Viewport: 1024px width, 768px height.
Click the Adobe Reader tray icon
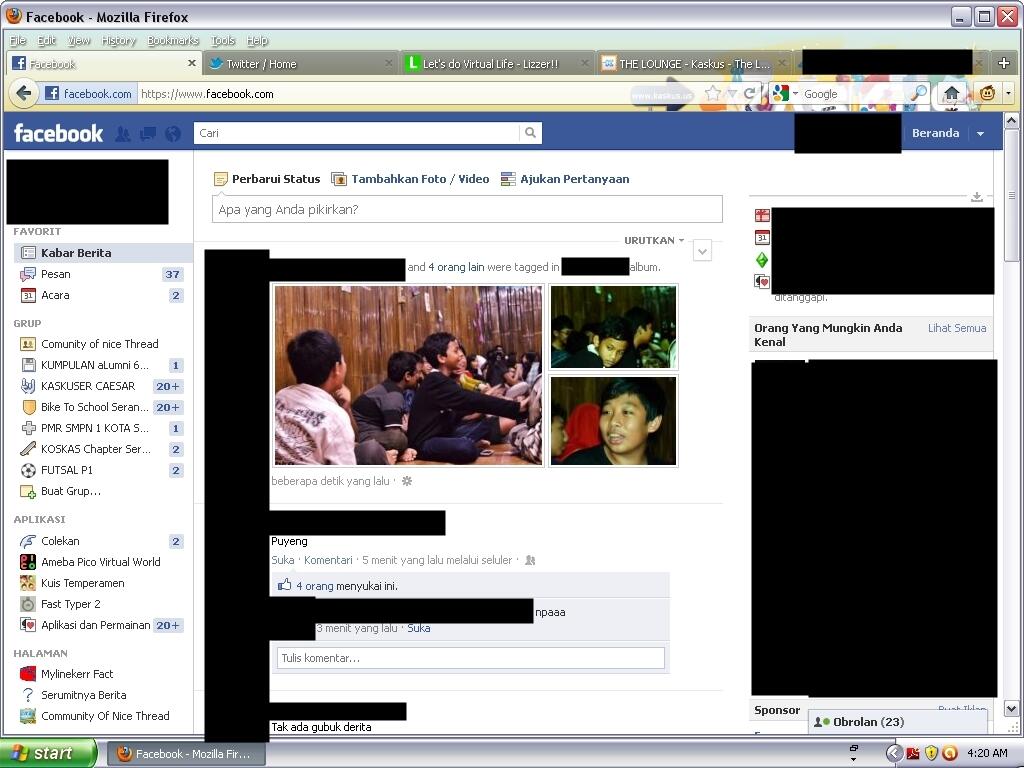[x=912, y=753]
